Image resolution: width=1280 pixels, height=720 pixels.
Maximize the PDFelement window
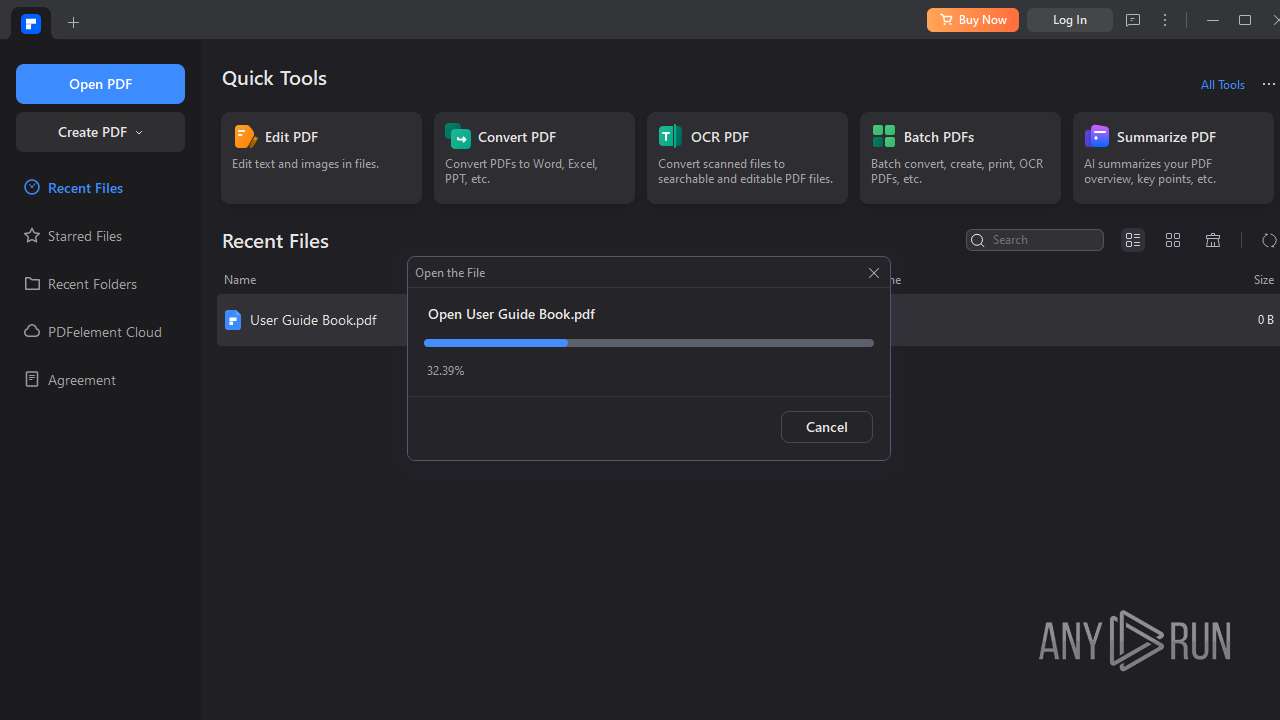click(x=1245, y=20)
